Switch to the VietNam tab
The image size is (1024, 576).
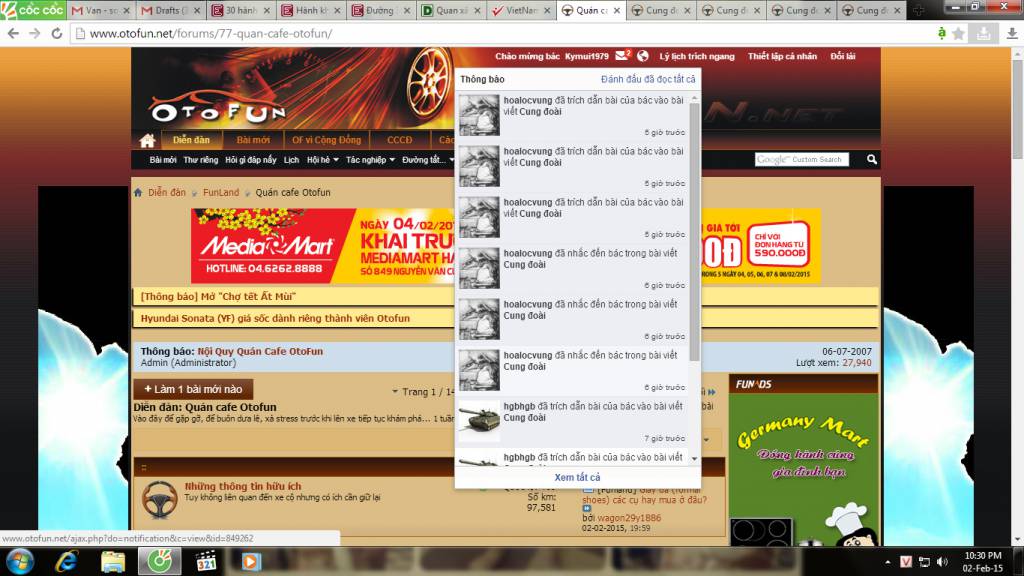click(x=520, y=10)
